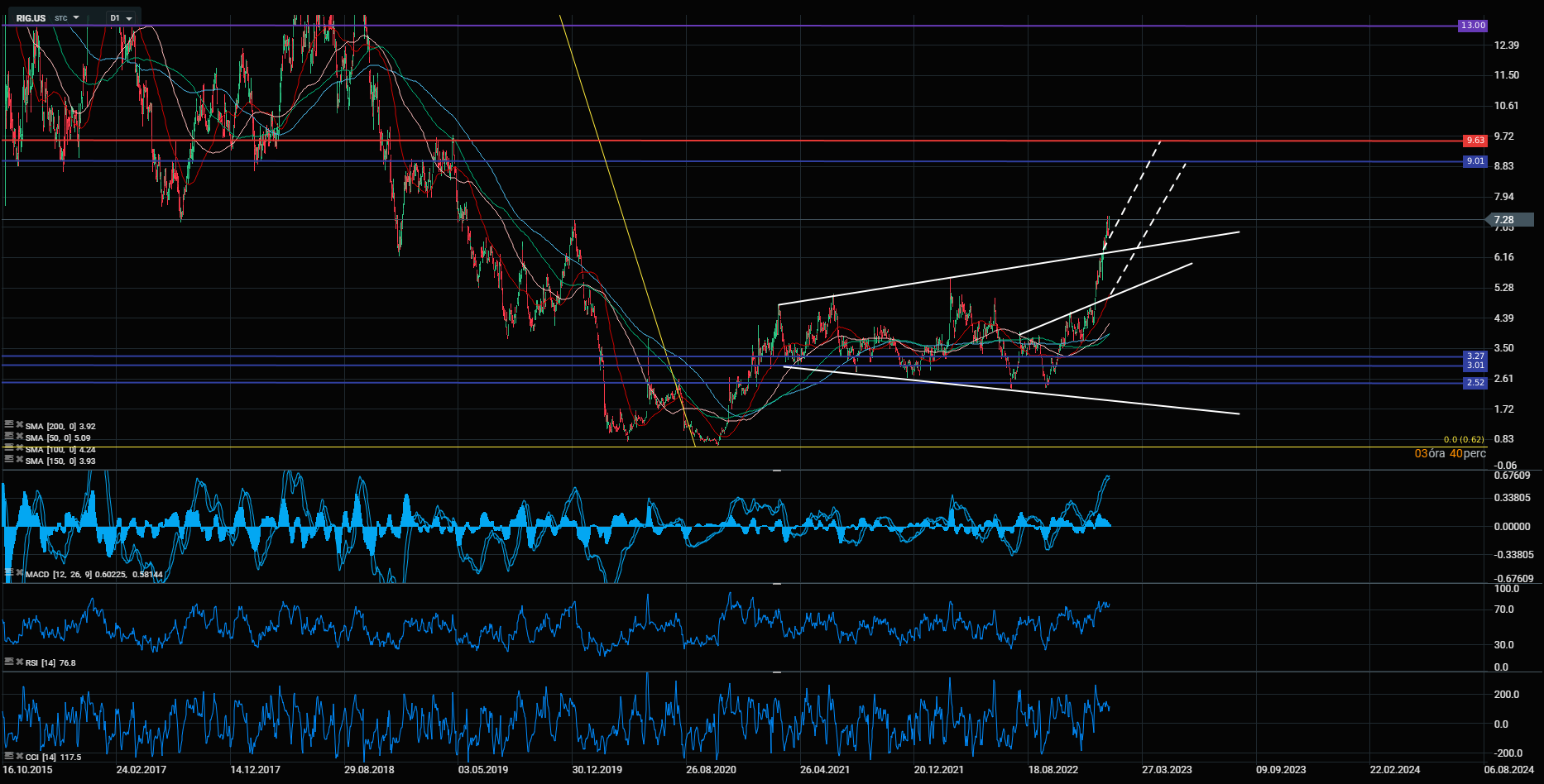Remove the RSI indicator with X icon

19,662
